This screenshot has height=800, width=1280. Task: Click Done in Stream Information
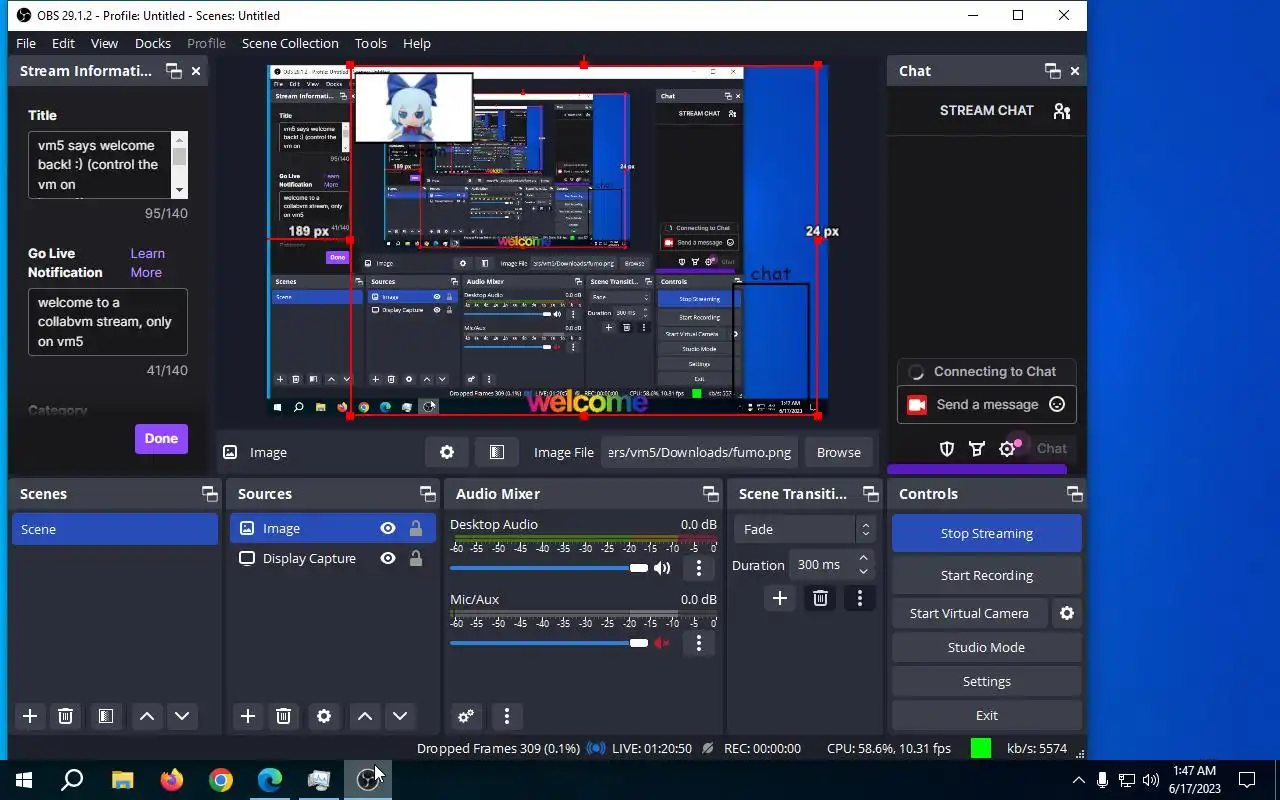pyautogui.click(x=161, y=438)
